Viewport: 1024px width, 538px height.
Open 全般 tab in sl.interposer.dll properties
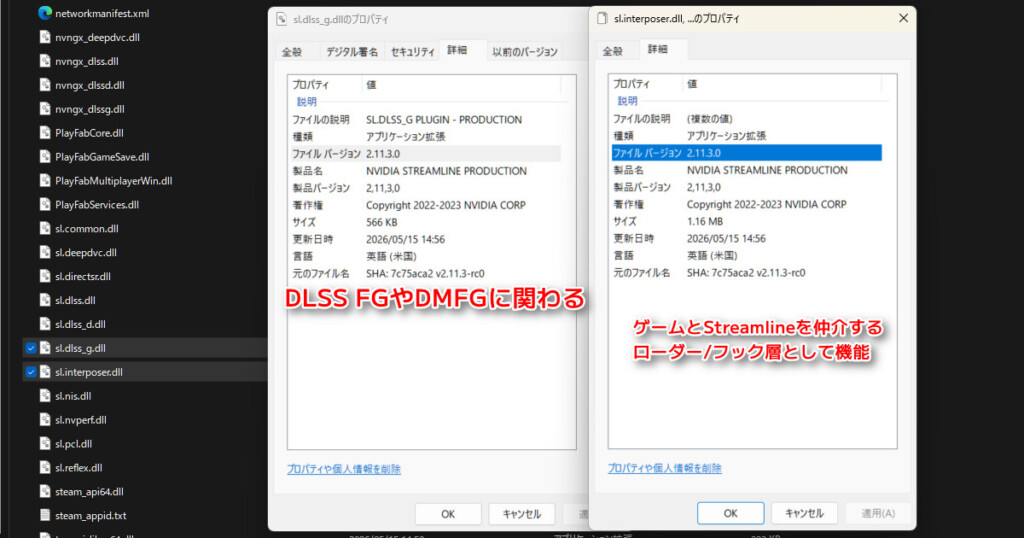tap(613, 51)
